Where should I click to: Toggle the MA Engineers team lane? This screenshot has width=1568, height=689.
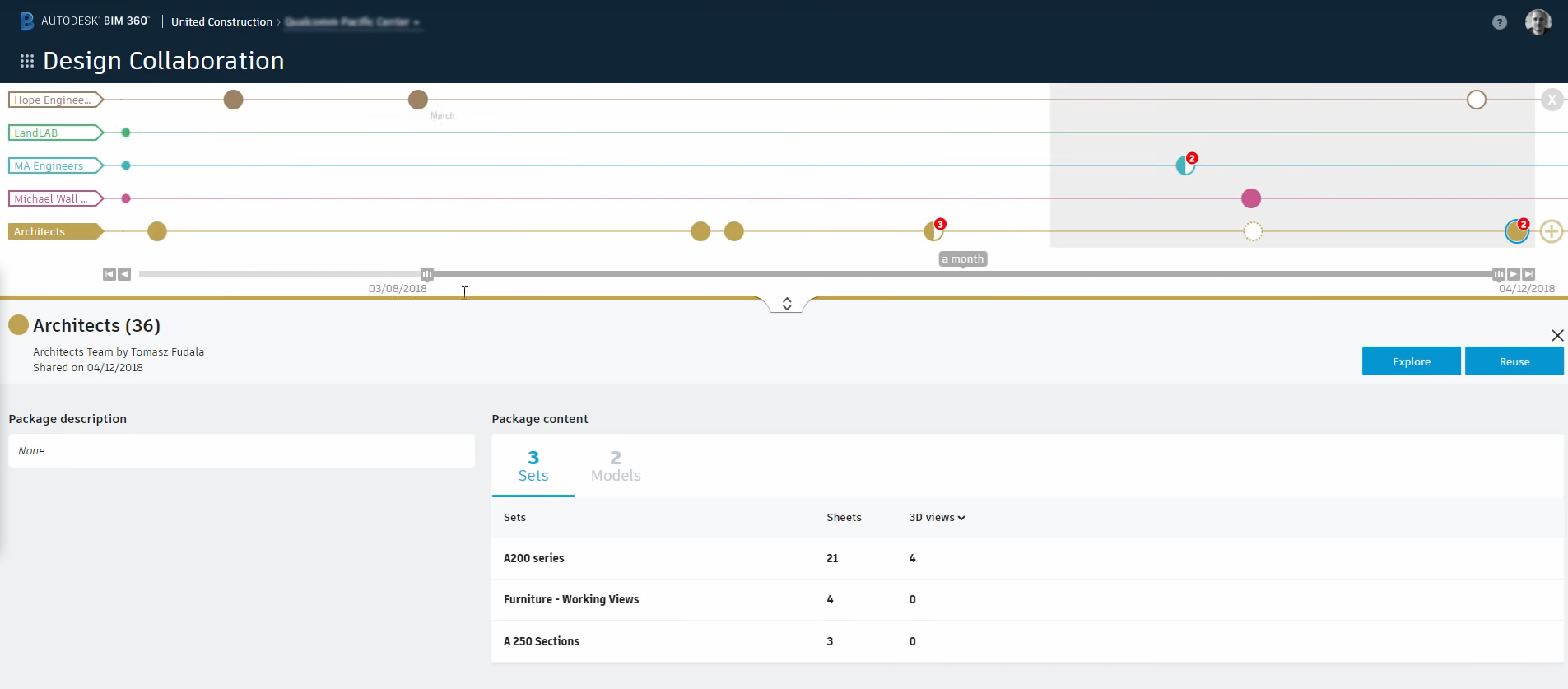[54, 165]
